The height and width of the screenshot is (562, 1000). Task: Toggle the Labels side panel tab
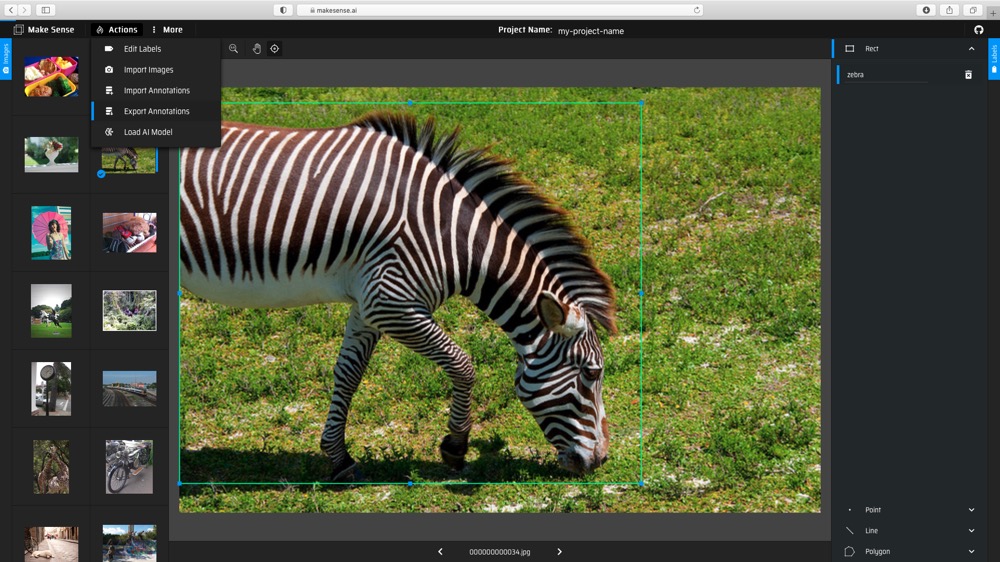pyautogui.click(x=994, y=59)
